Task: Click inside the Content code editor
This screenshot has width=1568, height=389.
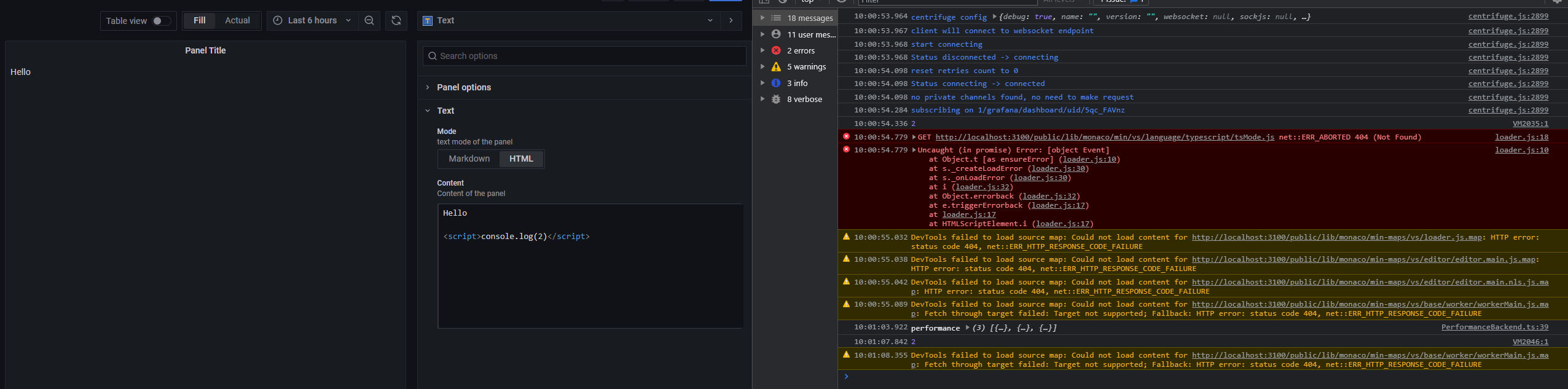Action: pyautogui.click(x=590, y=266)
